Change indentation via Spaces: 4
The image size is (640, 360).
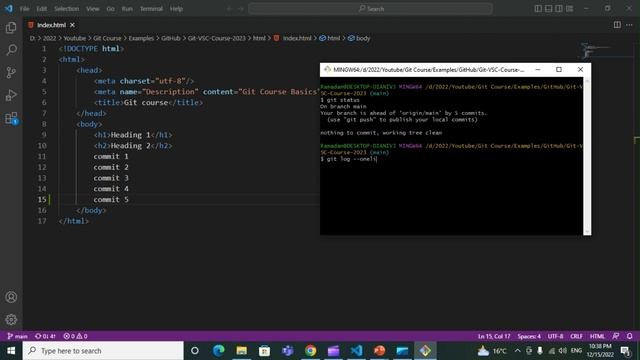coord(529,336)
